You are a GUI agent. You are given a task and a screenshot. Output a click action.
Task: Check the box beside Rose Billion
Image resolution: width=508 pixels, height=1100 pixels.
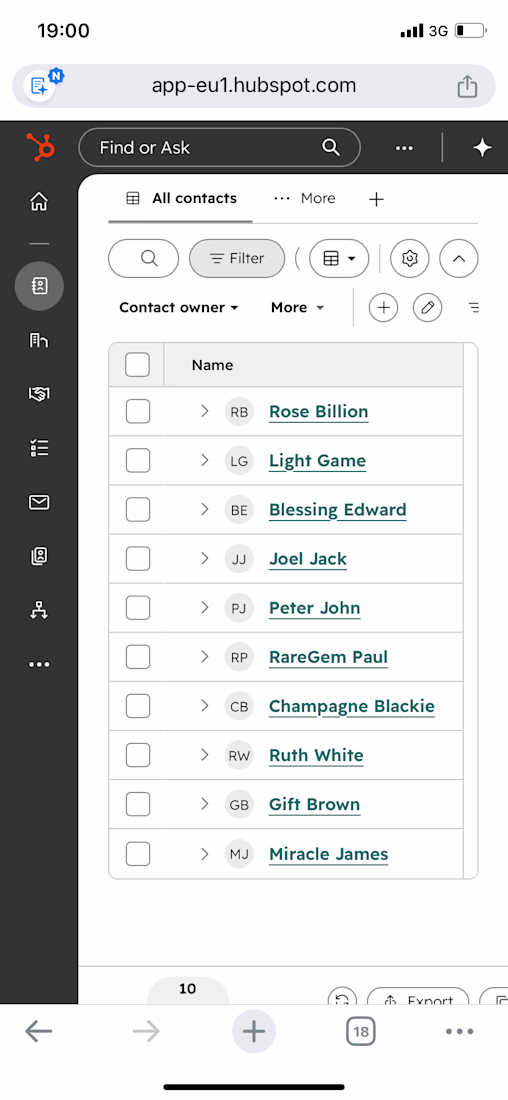coord(138,411)
